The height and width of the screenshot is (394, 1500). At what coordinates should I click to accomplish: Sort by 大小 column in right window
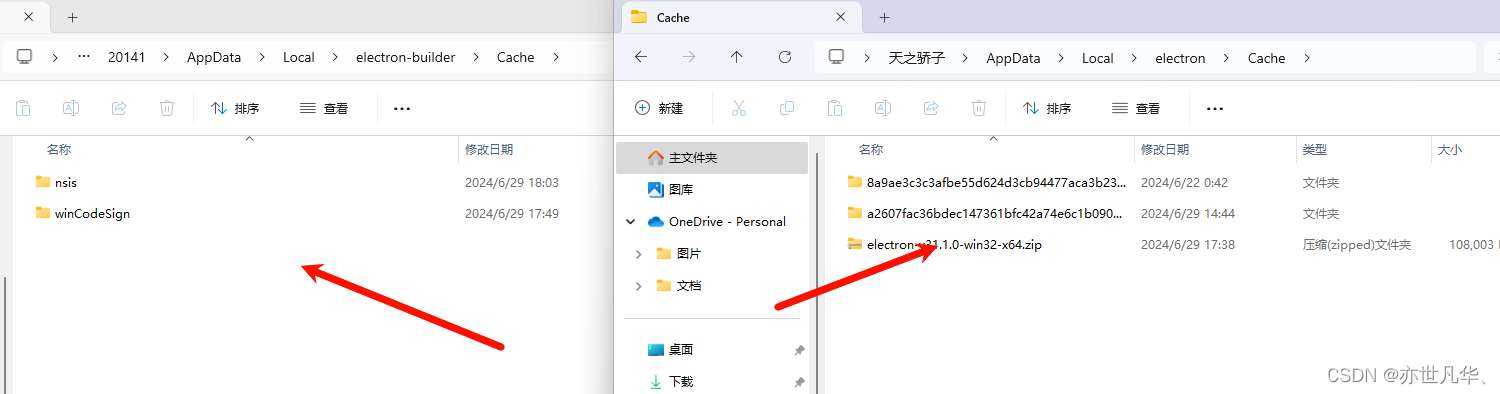(1449, 149)
